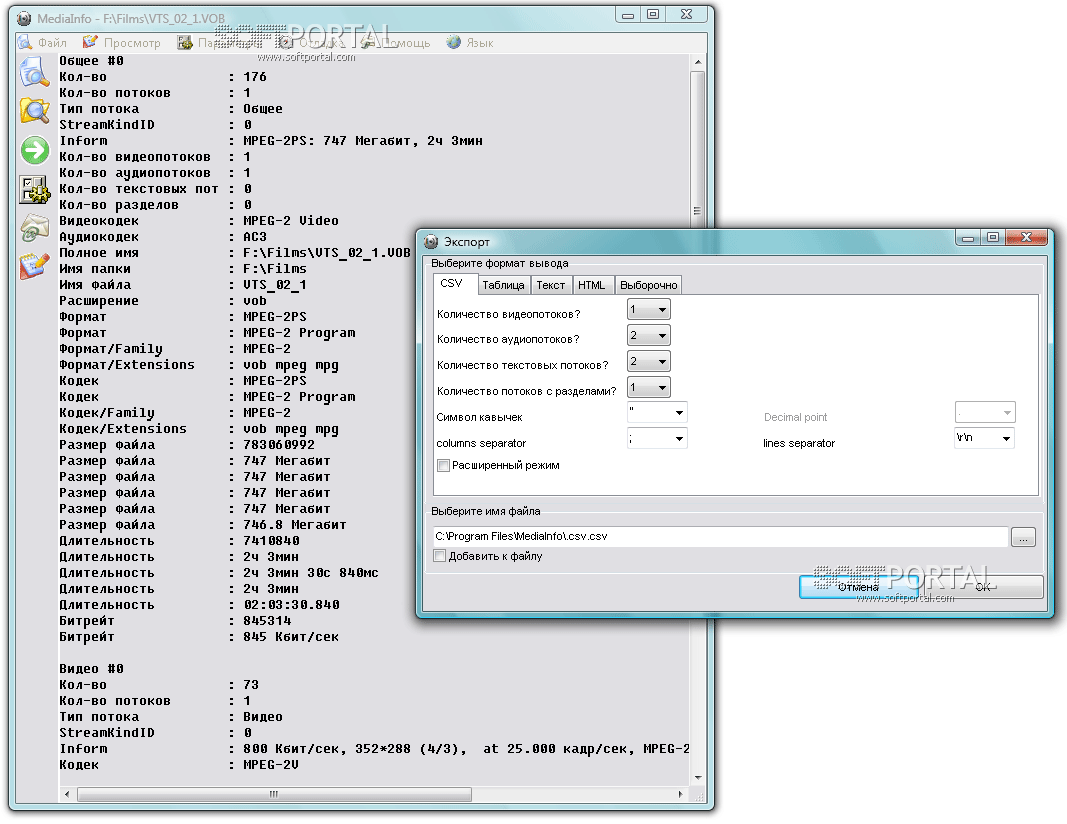Open the Символ кавычек dropdown

click(x=657, y=412)
